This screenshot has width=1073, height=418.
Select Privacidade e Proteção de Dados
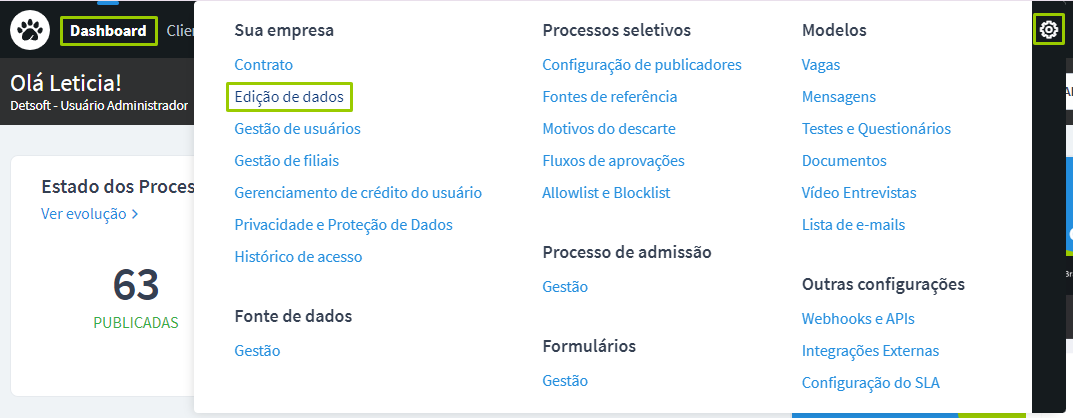(x=343, y=225)
